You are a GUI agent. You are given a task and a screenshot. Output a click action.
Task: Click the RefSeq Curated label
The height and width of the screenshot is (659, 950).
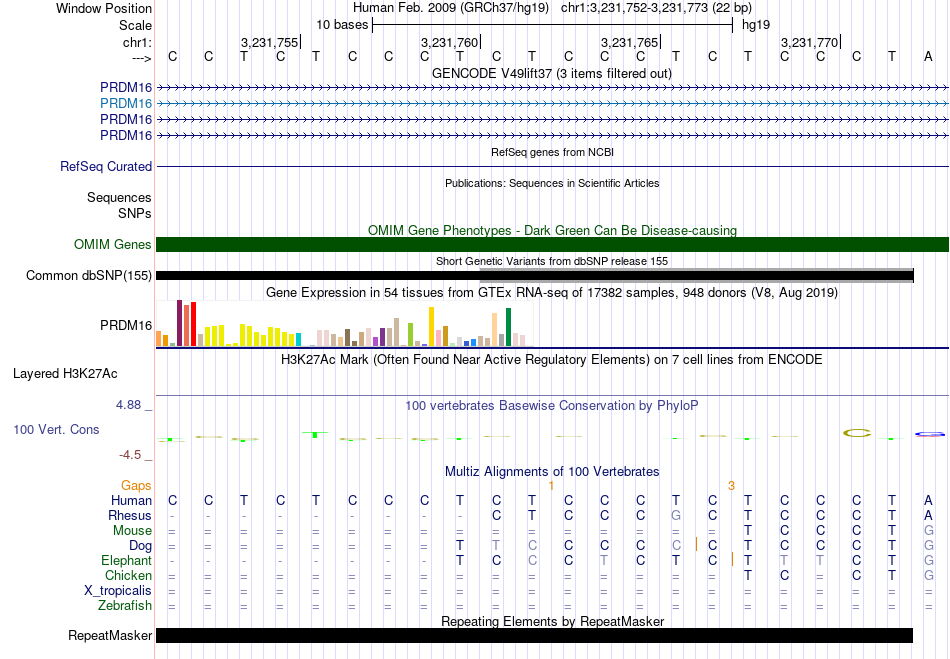[106, 166]
